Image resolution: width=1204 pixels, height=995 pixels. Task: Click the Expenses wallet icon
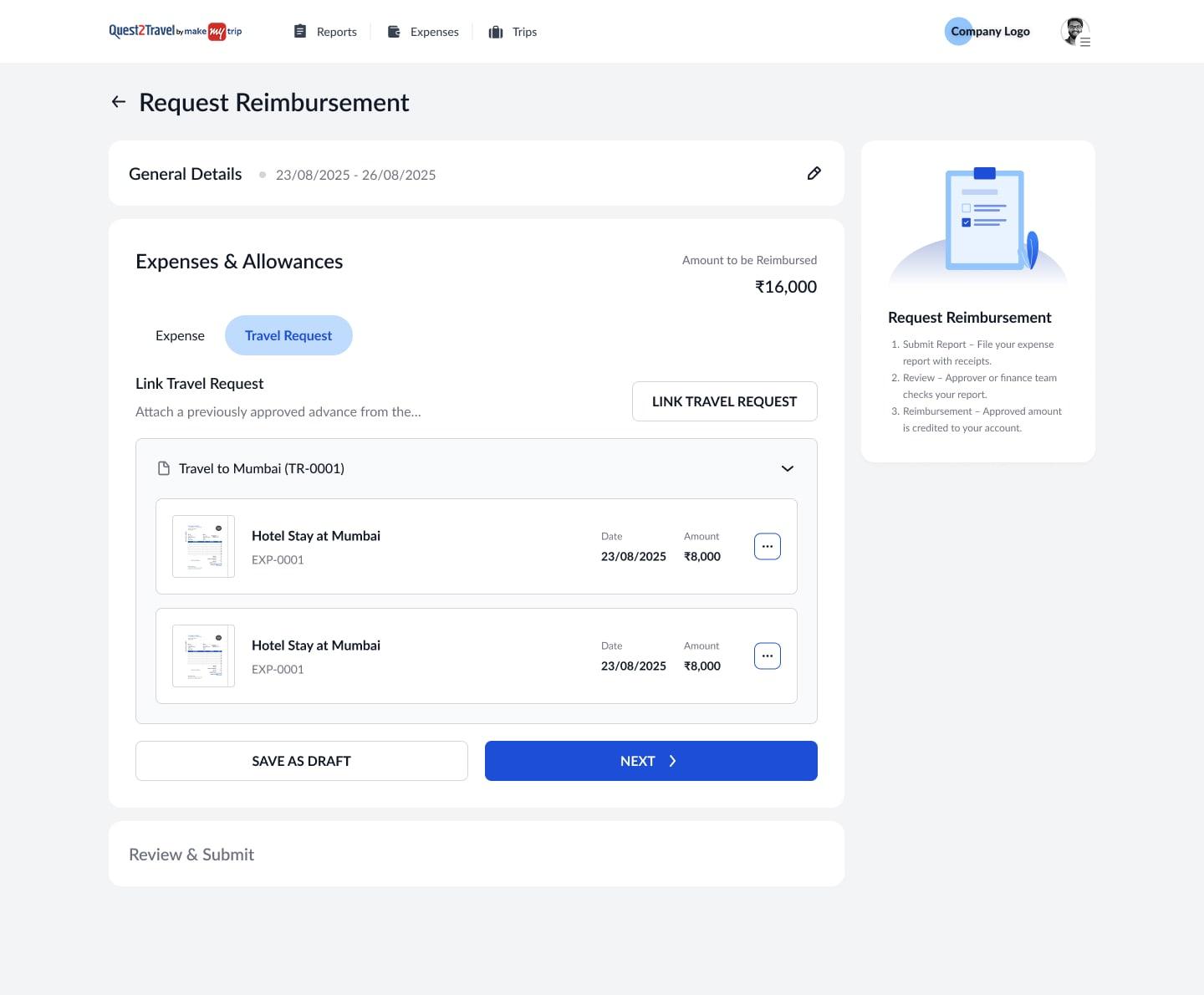[x=394, y=32]
